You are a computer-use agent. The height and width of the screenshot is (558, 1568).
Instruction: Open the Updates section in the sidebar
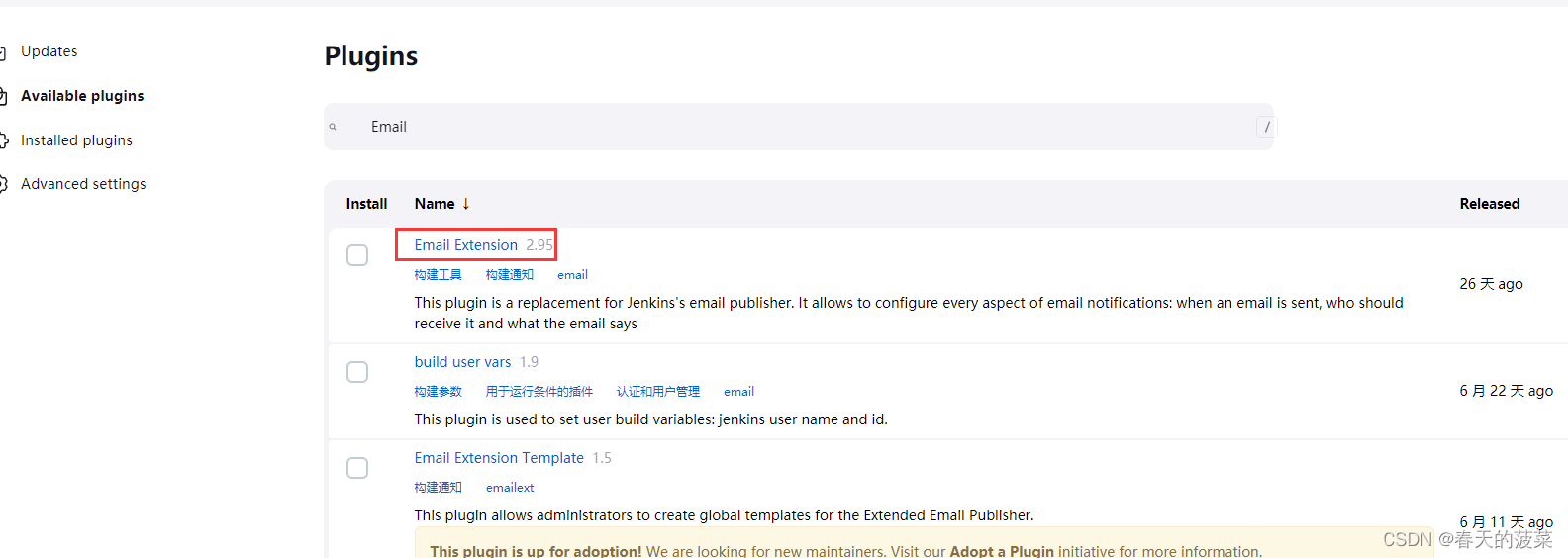coord(49,51)
